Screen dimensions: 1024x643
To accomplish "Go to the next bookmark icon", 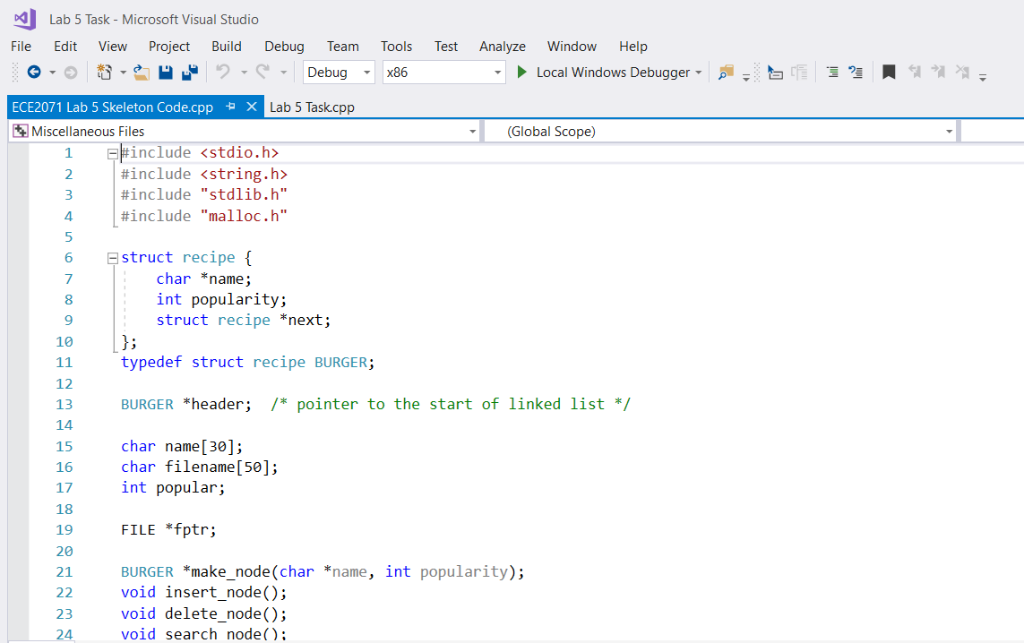I will [x=938, y=72].
